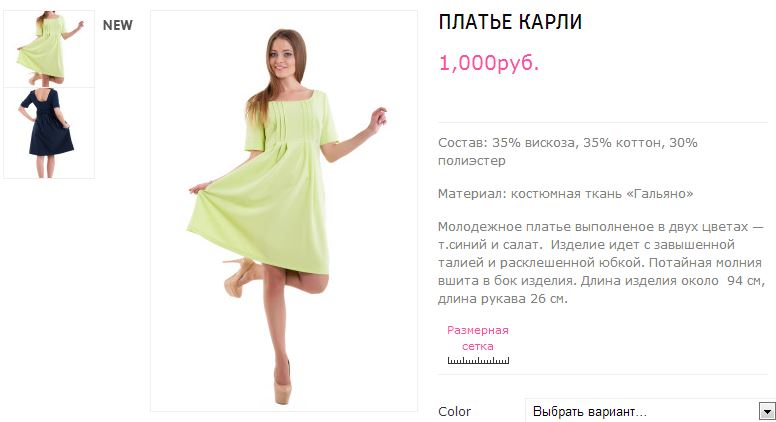Click the Color dropdown arrow button

click(x=767, y=411)
